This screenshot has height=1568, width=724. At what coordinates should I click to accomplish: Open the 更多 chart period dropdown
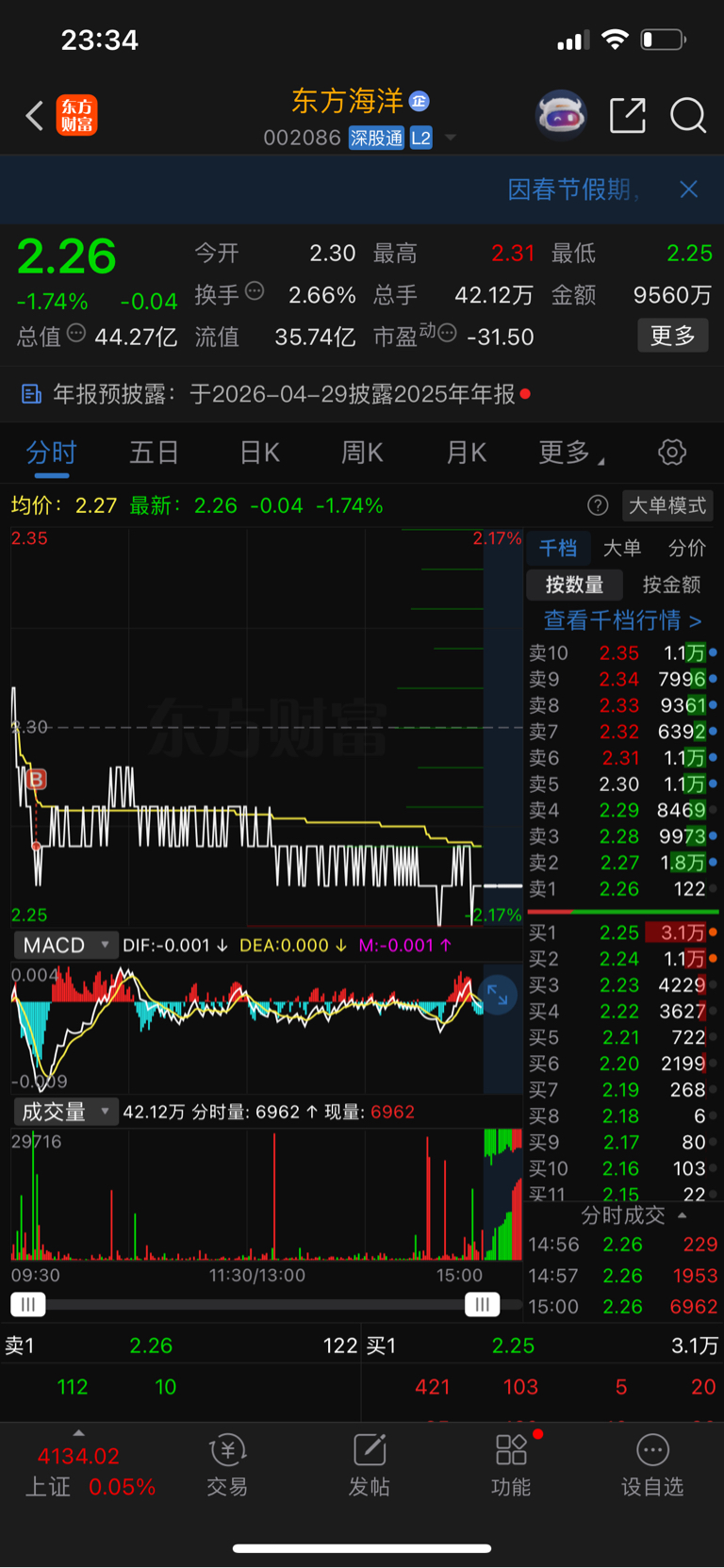tap(571, 453)
